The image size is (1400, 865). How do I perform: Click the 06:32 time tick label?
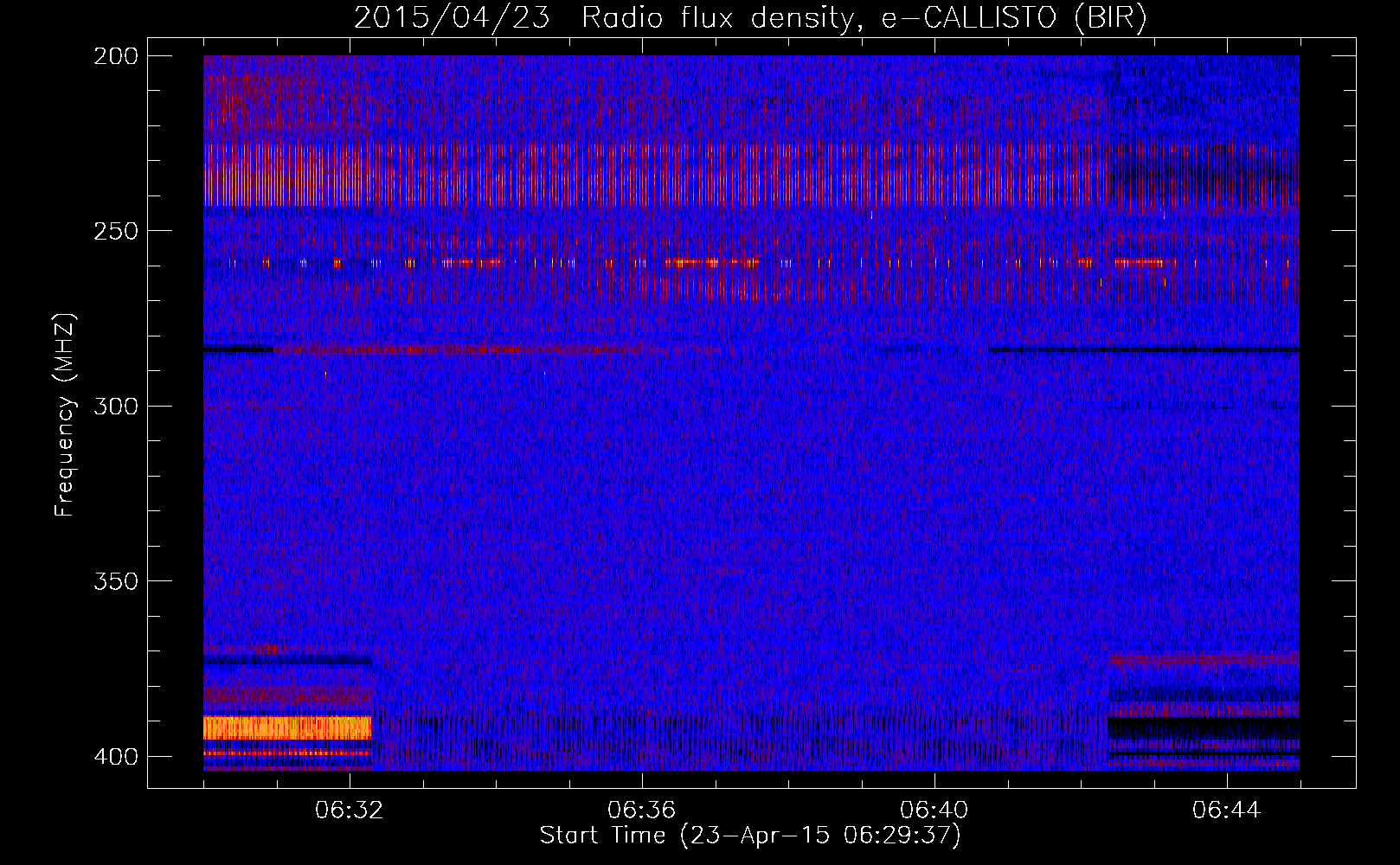[350, 811]
